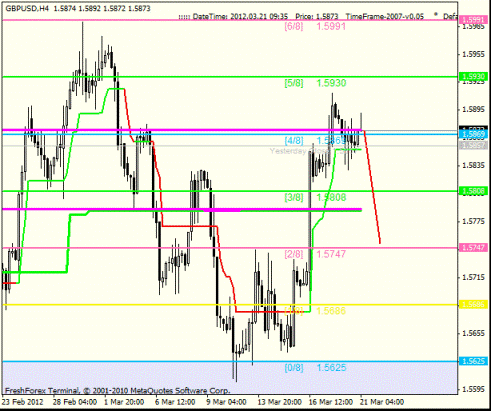Click the yellow 1.5686 price tag
Screen dimensions: 491x411
(x=473, y=304)
